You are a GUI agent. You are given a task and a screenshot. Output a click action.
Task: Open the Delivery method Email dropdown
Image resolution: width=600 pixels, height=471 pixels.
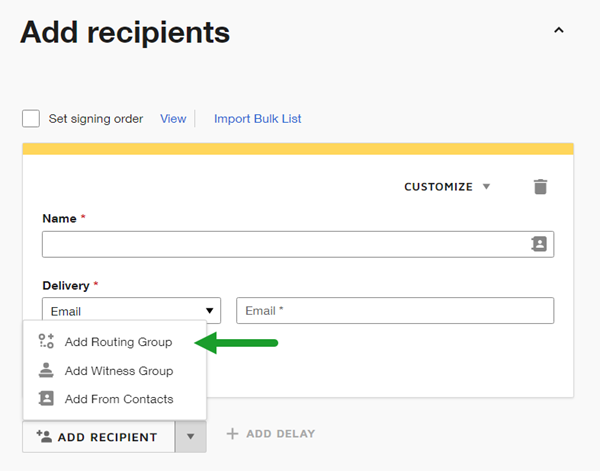coord(131,311)
